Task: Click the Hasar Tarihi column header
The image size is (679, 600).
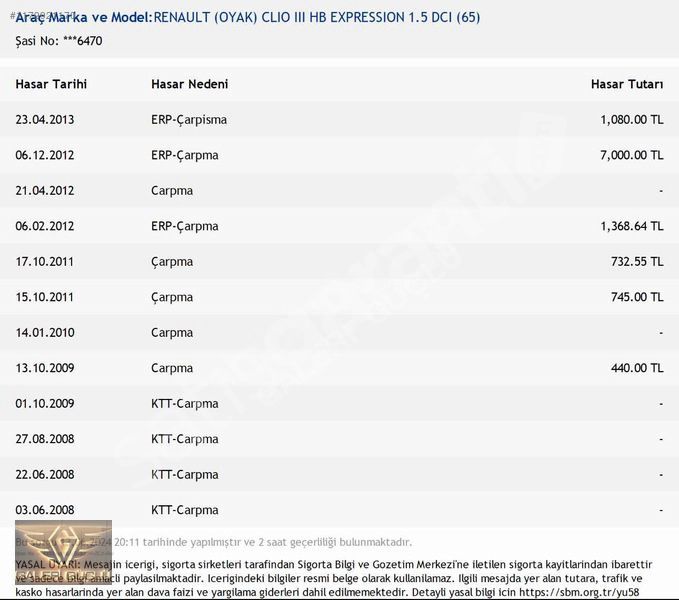Action: (x=51, y=84)
